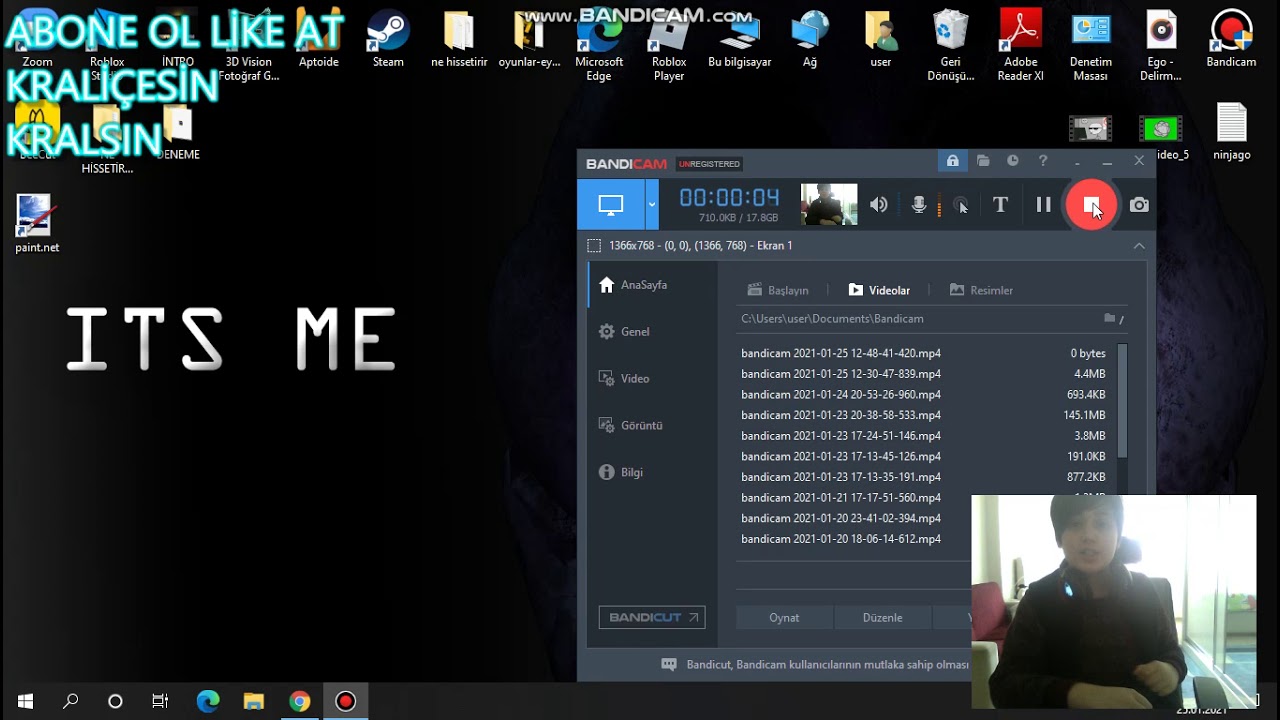Open the Microsoft Edge desktop shortcut
Image resolution: width=1280 pixels, height=720 pixels.
(x=599, y=46)
